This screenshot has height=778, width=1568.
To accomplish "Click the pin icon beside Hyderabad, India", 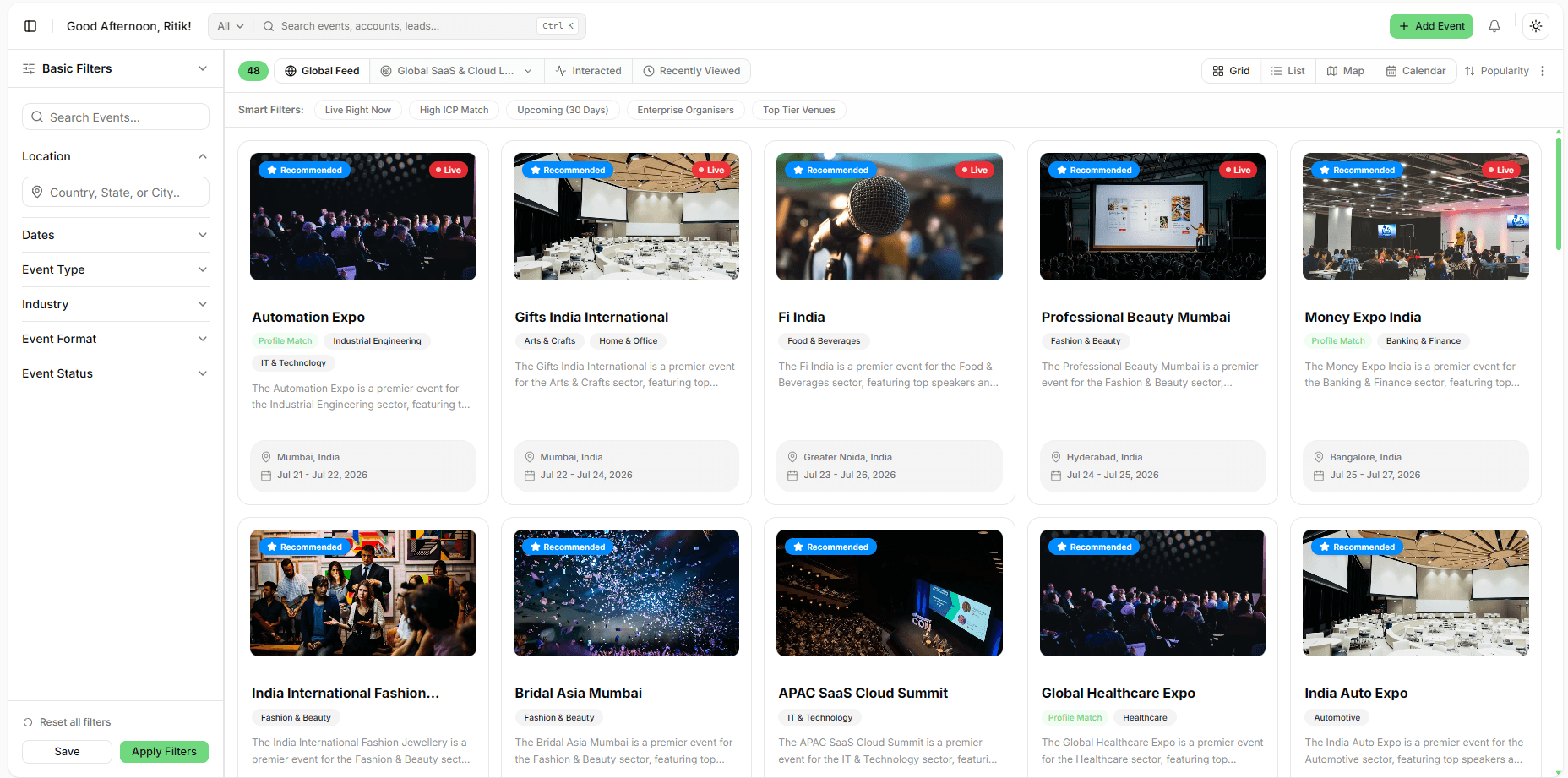I will (x=1056, y=457).
